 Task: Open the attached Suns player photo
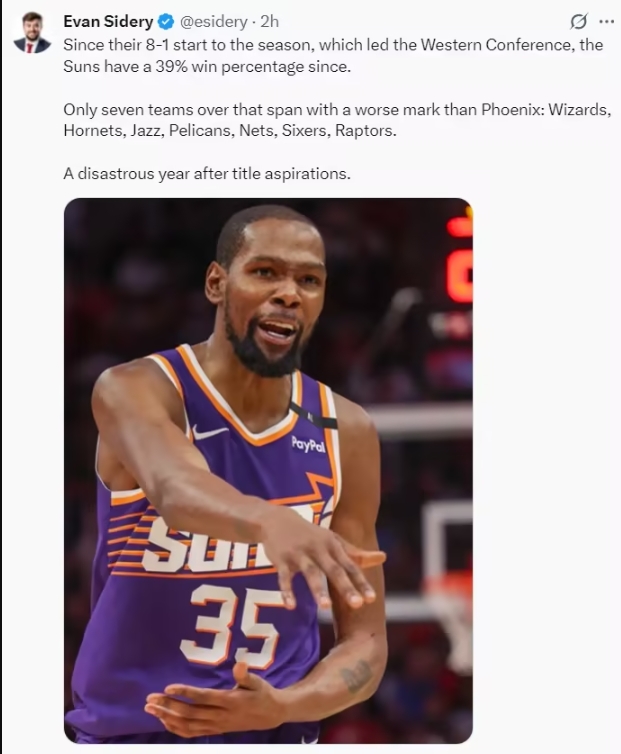[268, 471]
